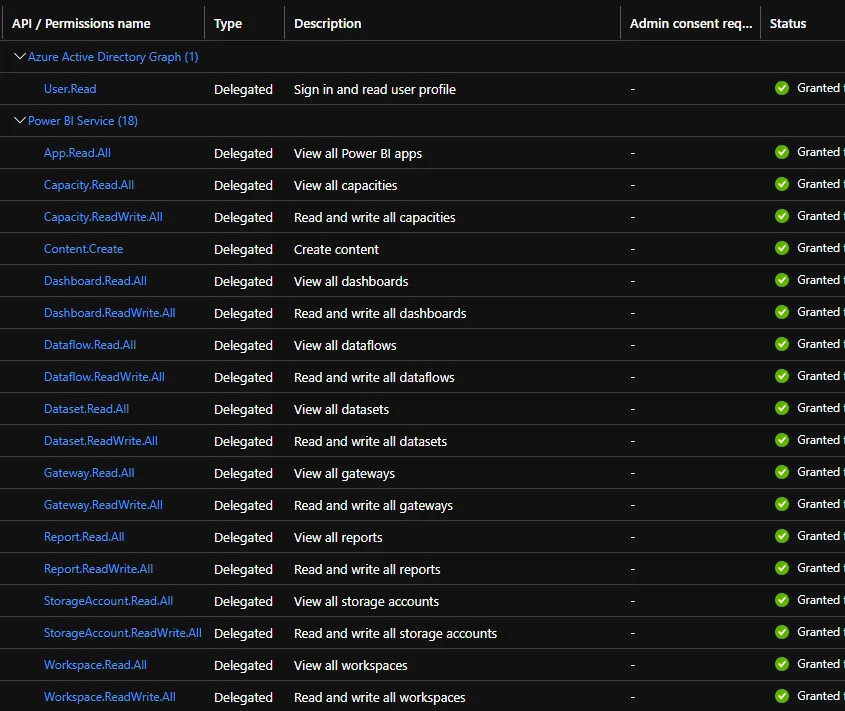Open the Power BI Service (18) link
The height and width of the screenshot is (711, 845).
point(82,121)
